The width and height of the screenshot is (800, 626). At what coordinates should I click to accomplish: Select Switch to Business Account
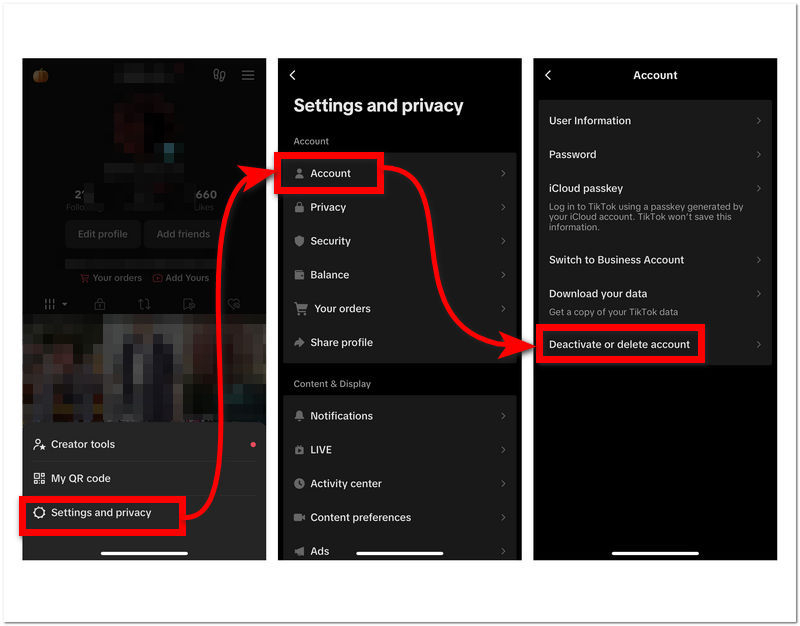coord(655,260)
